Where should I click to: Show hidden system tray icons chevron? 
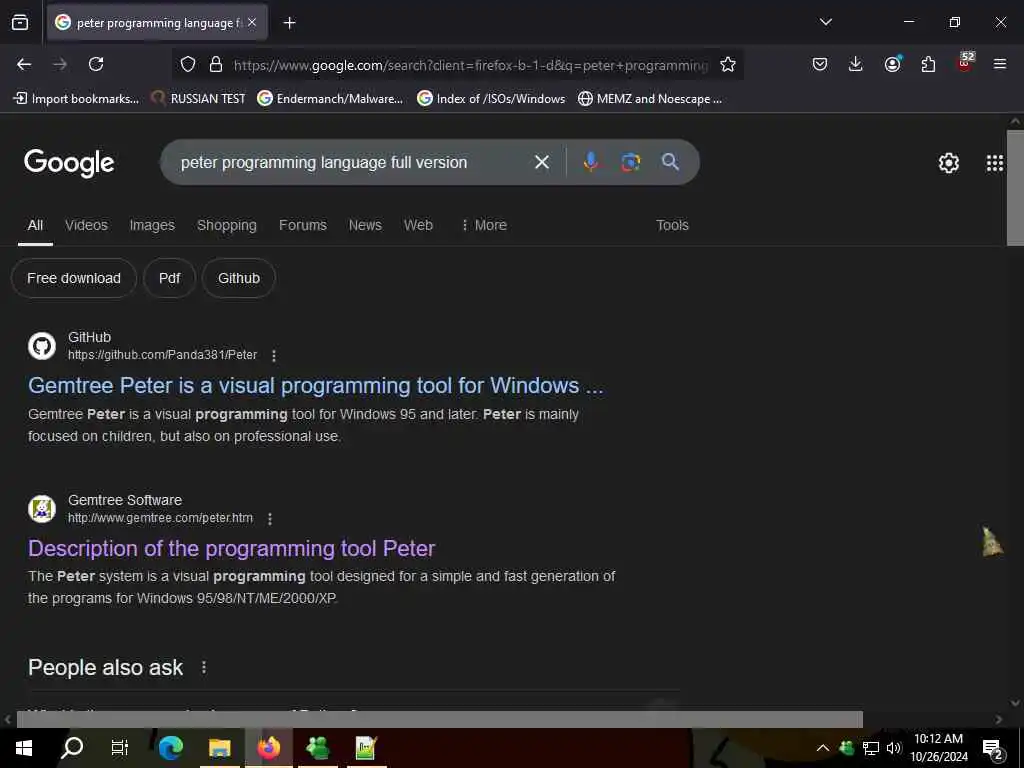[x=823, y=748]
